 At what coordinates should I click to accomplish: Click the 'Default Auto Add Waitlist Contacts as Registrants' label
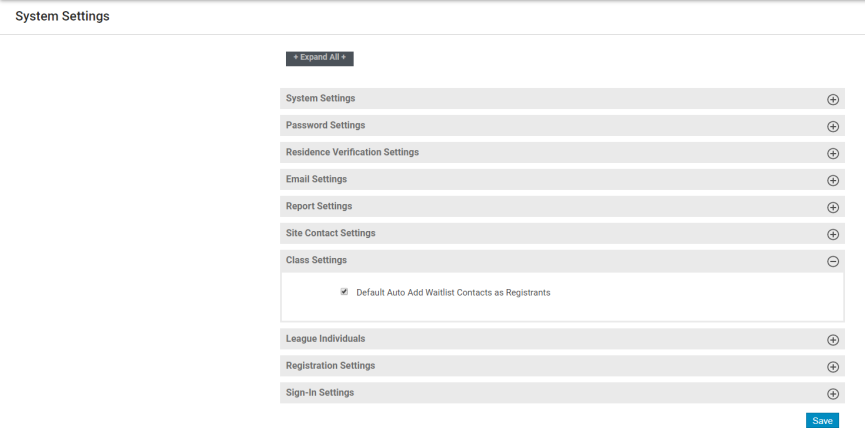click(453, 293)
